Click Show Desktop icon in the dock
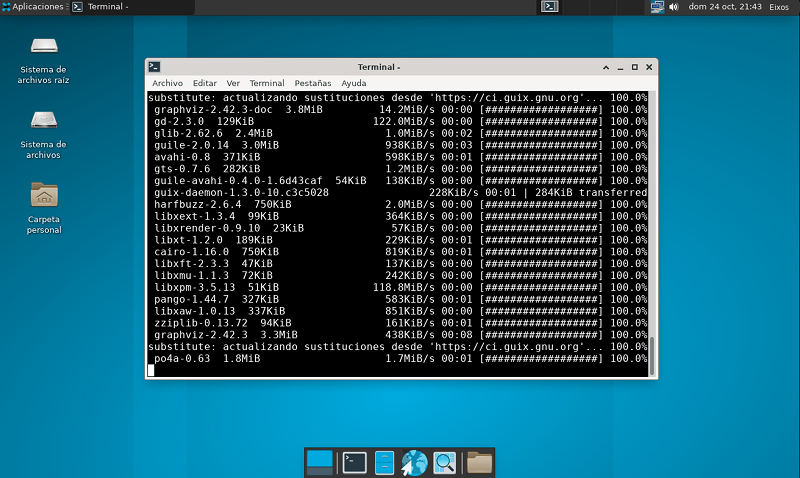Image resolution: width=800 pixels, height=478 pixels. (x=320, y=462)
